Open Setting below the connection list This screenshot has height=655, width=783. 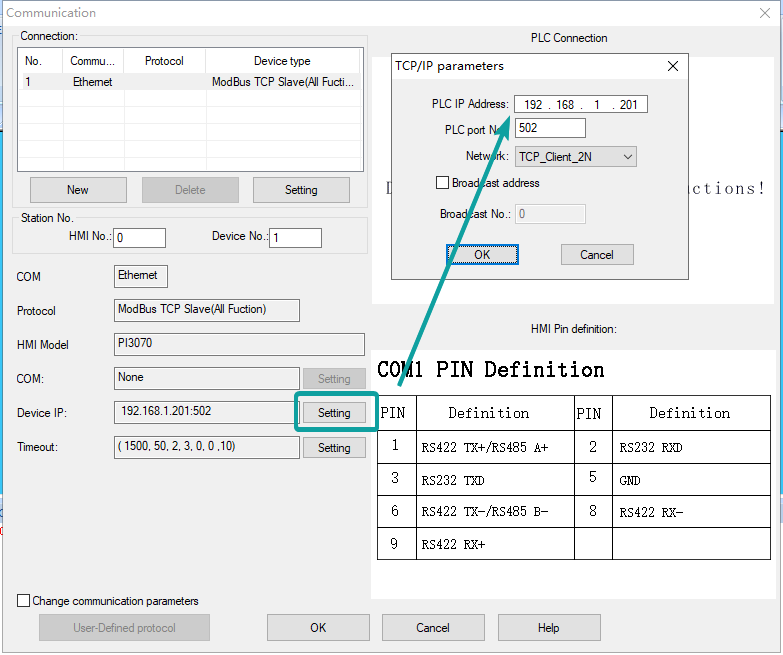[x=301, y=190]
